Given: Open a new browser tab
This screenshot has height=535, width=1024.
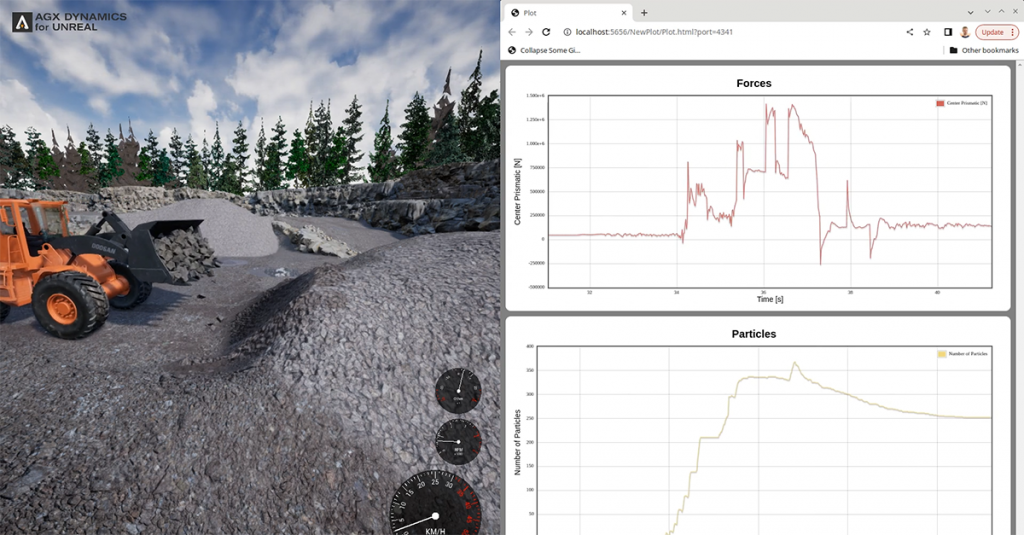Looking at the screenshot, I should click(x=644, y=12).
